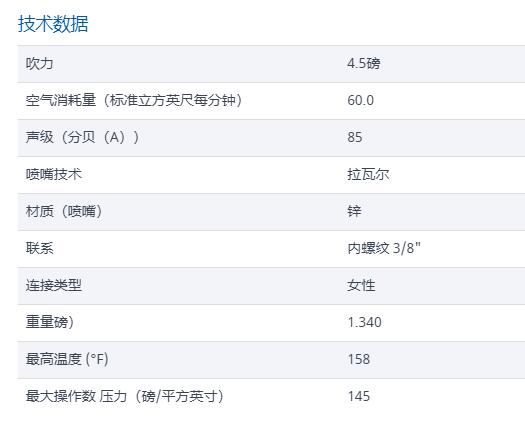Click the 145 max pressure value

pyautogui.click(x=359, y=396)
